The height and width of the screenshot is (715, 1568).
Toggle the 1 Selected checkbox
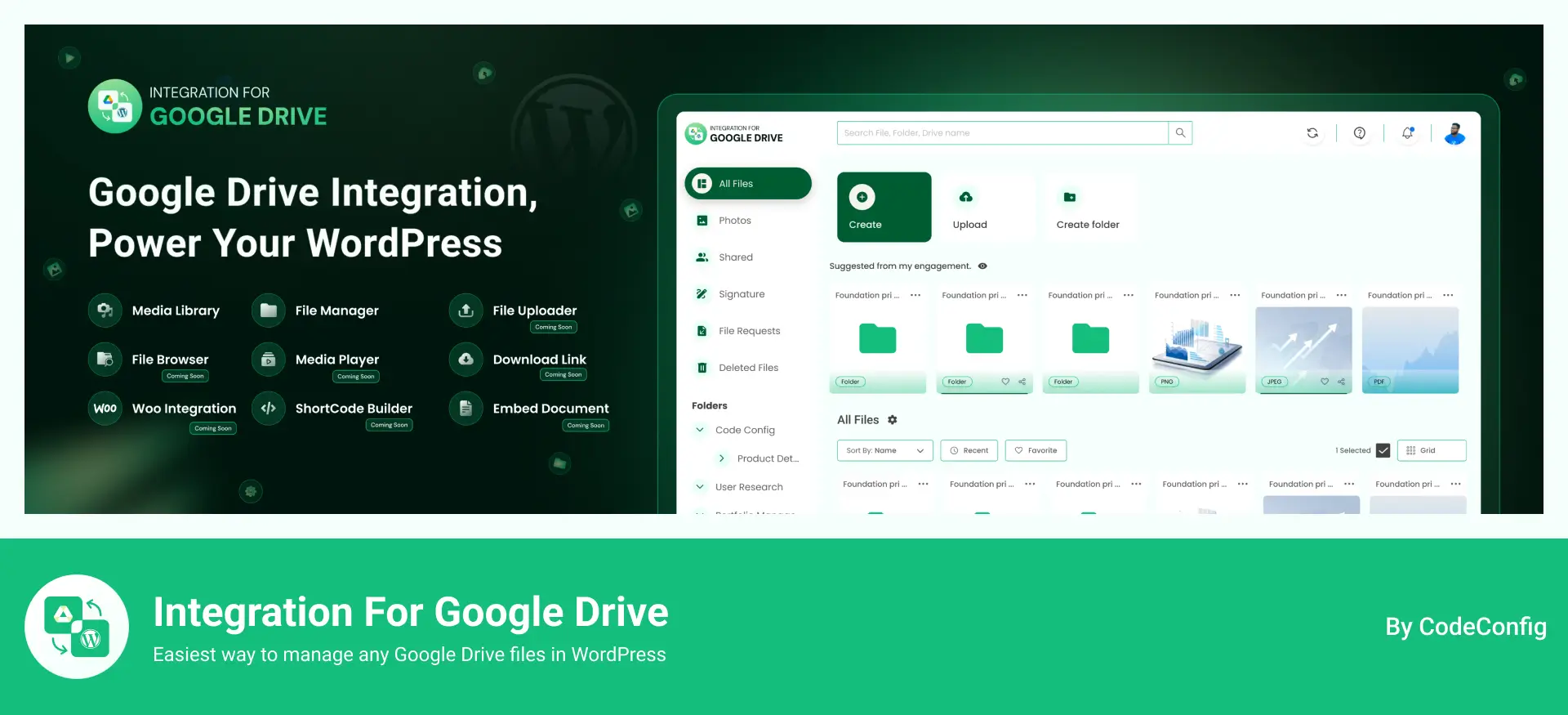point(1383,450)
